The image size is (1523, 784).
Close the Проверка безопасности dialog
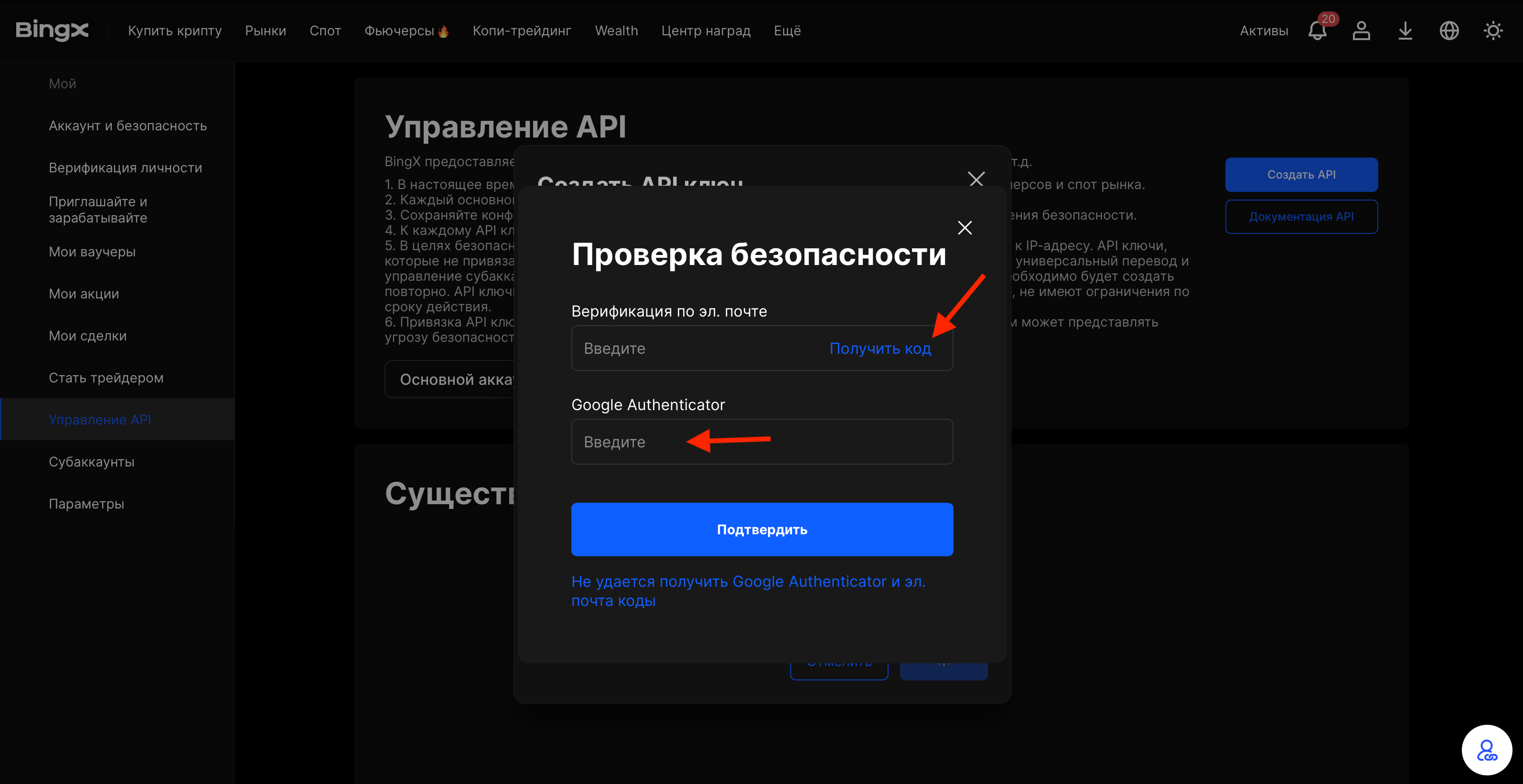[x=965, y=227]
